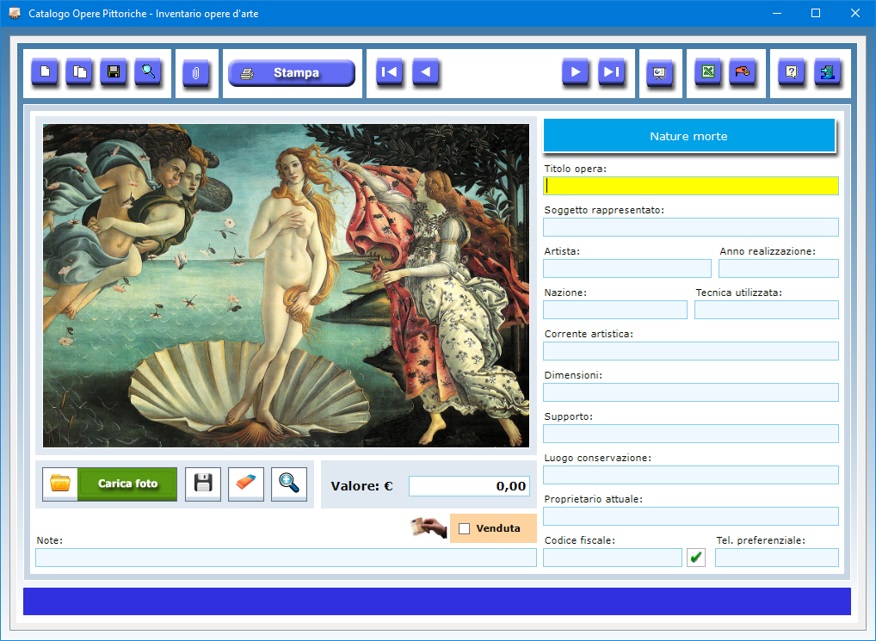Open help with the question mark icon
Viewport: 876px width, 641px height.
pos(792,72)
